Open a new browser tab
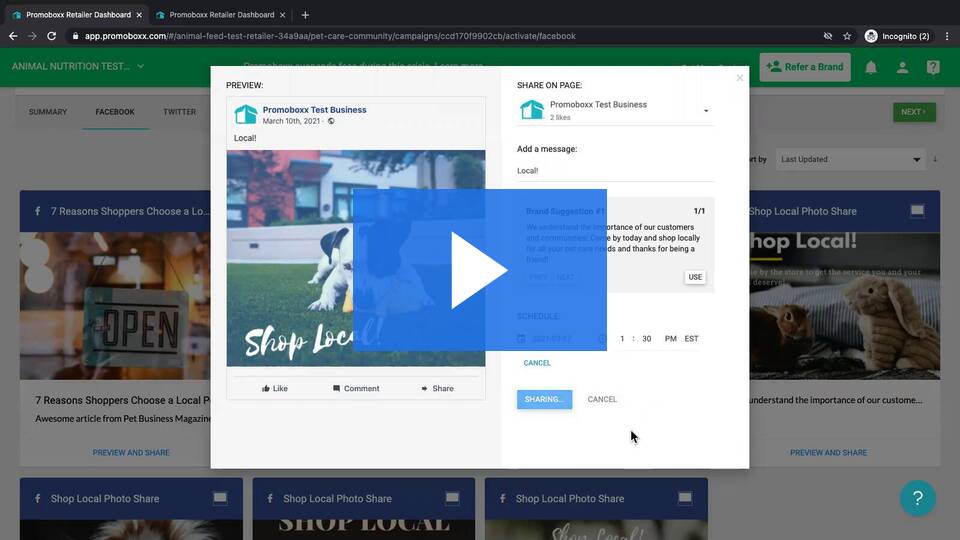The width and height of the screenshot is (960, 540). click(x=305, y=15)
